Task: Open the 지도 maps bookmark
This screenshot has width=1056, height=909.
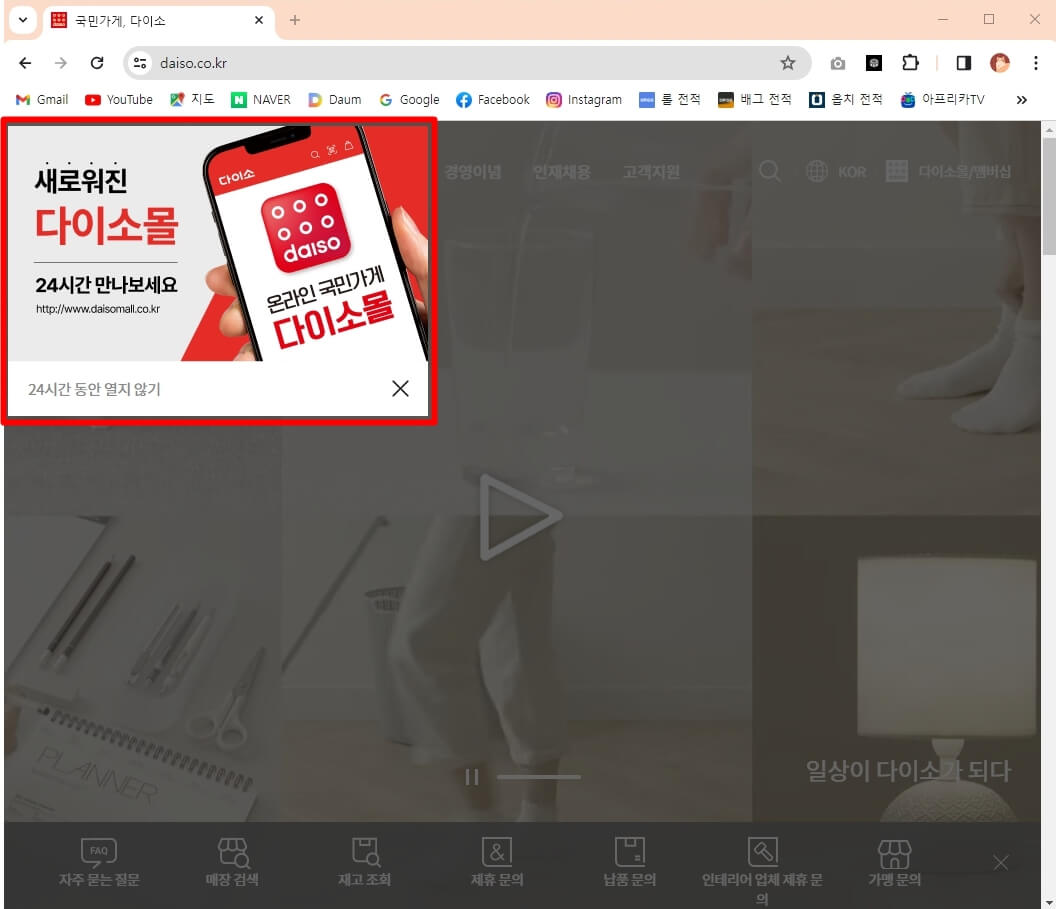Action: (192, 100)
